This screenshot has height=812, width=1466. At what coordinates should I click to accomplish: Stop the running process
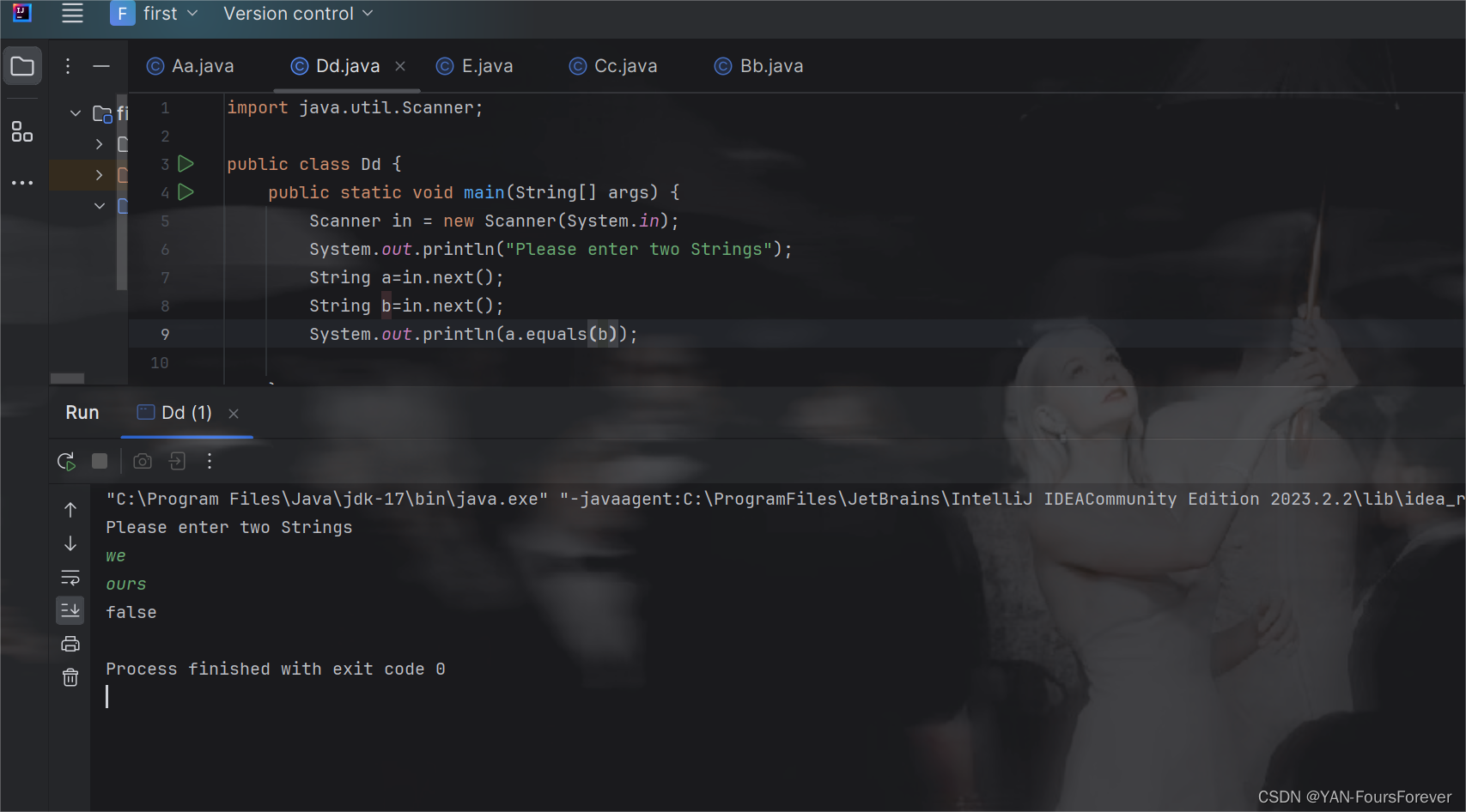pyautogui.click(x=99, y=461)
